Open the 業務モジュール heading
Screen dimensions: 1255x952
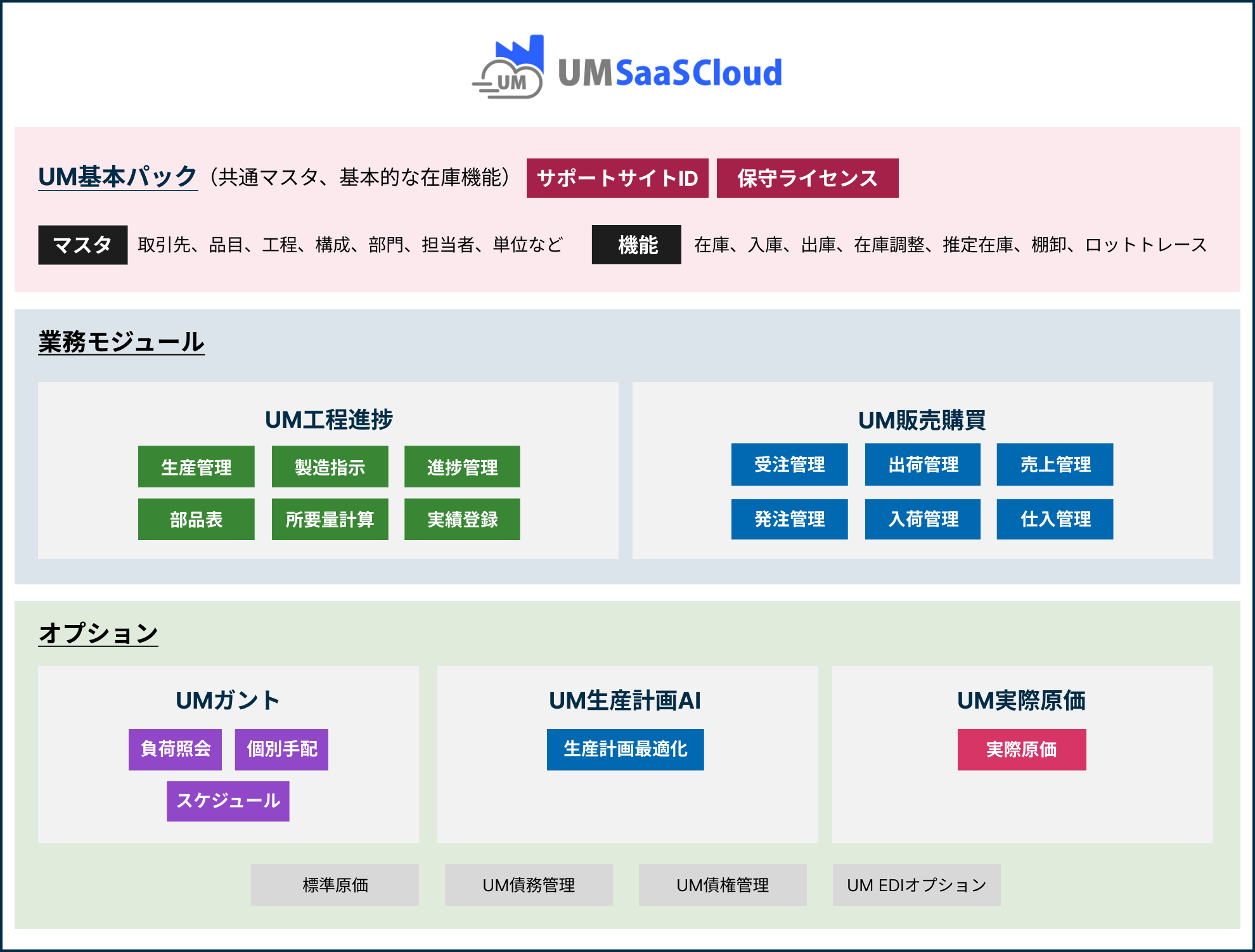[122, 342]
